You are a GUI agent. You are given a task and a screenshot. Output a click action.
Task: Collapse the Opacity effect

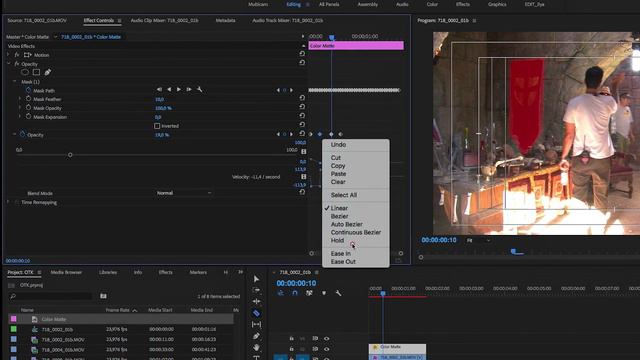click(x=8, y=64)
